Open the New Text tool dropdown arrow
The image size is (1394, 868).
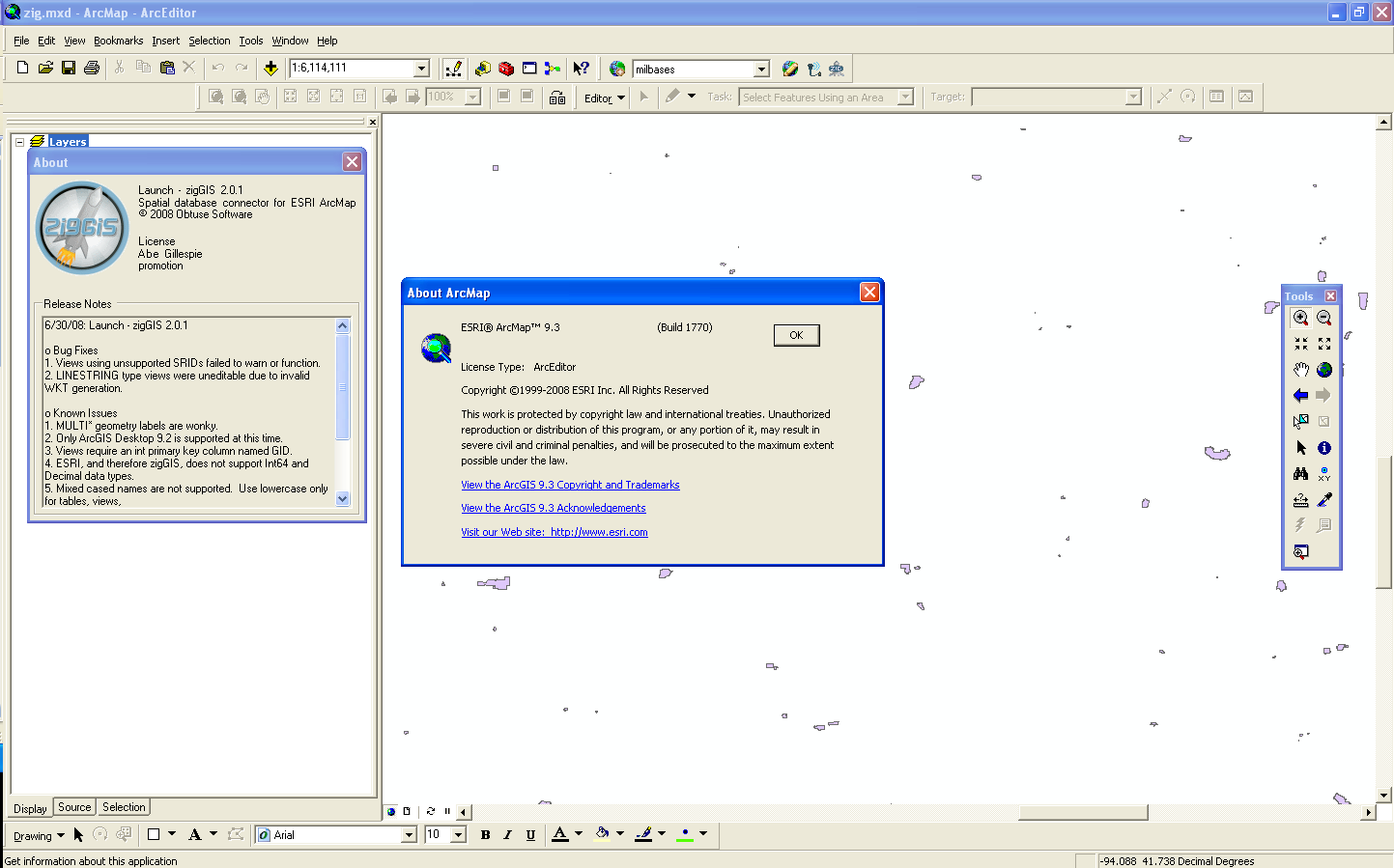click(213, 834)
